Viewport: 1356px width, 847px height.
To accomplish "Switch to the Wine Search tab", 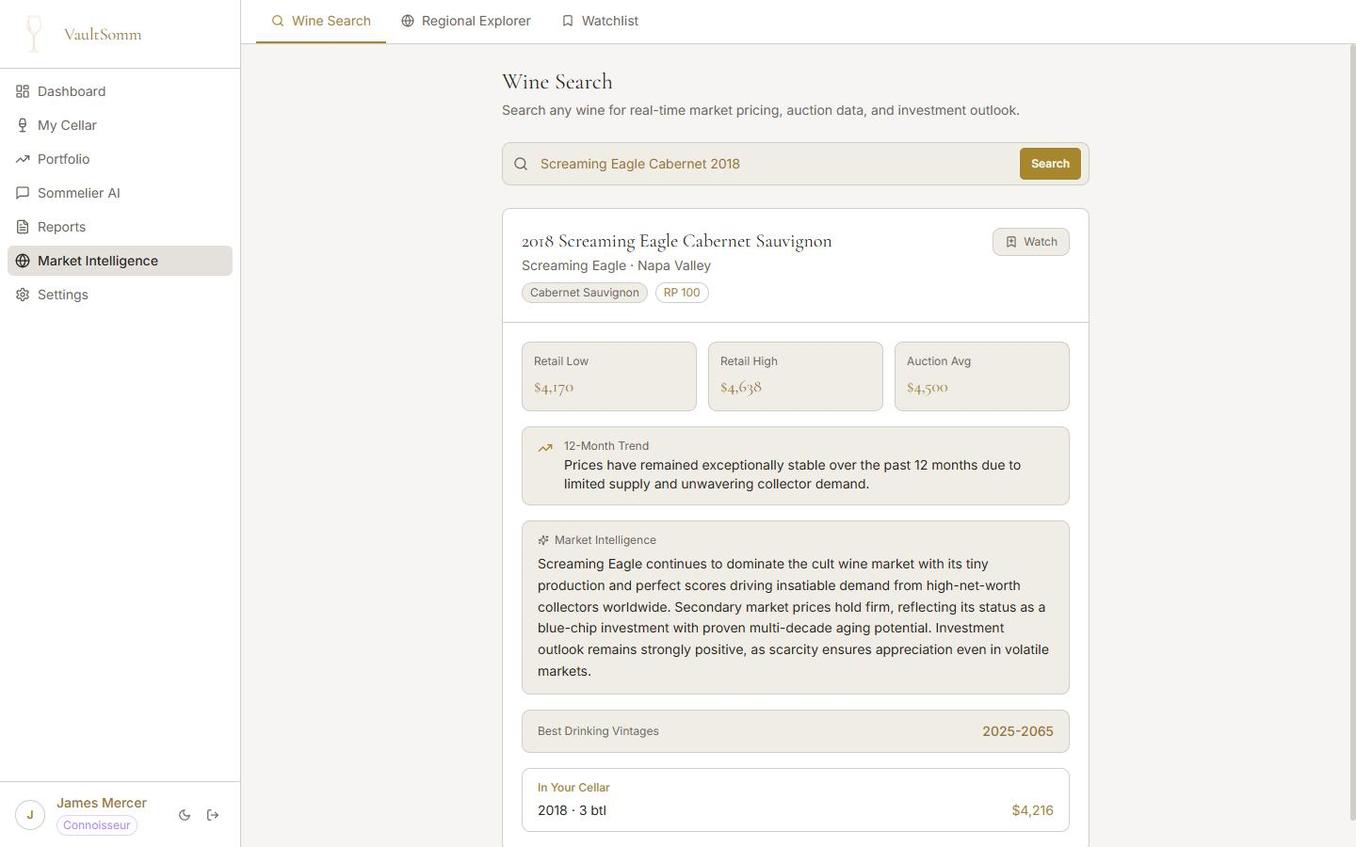I will pyautogui.click(x=321, y=21).
